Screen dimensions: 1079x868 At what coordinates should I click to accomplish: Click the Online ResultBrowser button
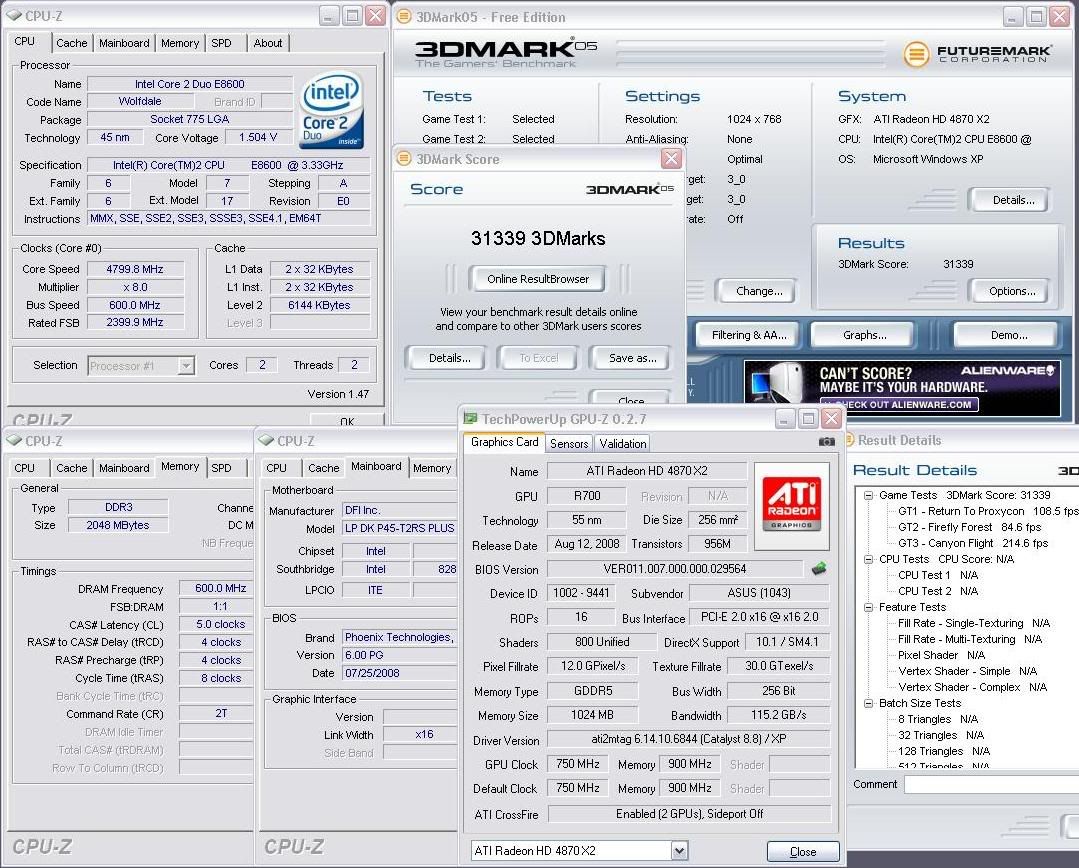click(538, 279)
